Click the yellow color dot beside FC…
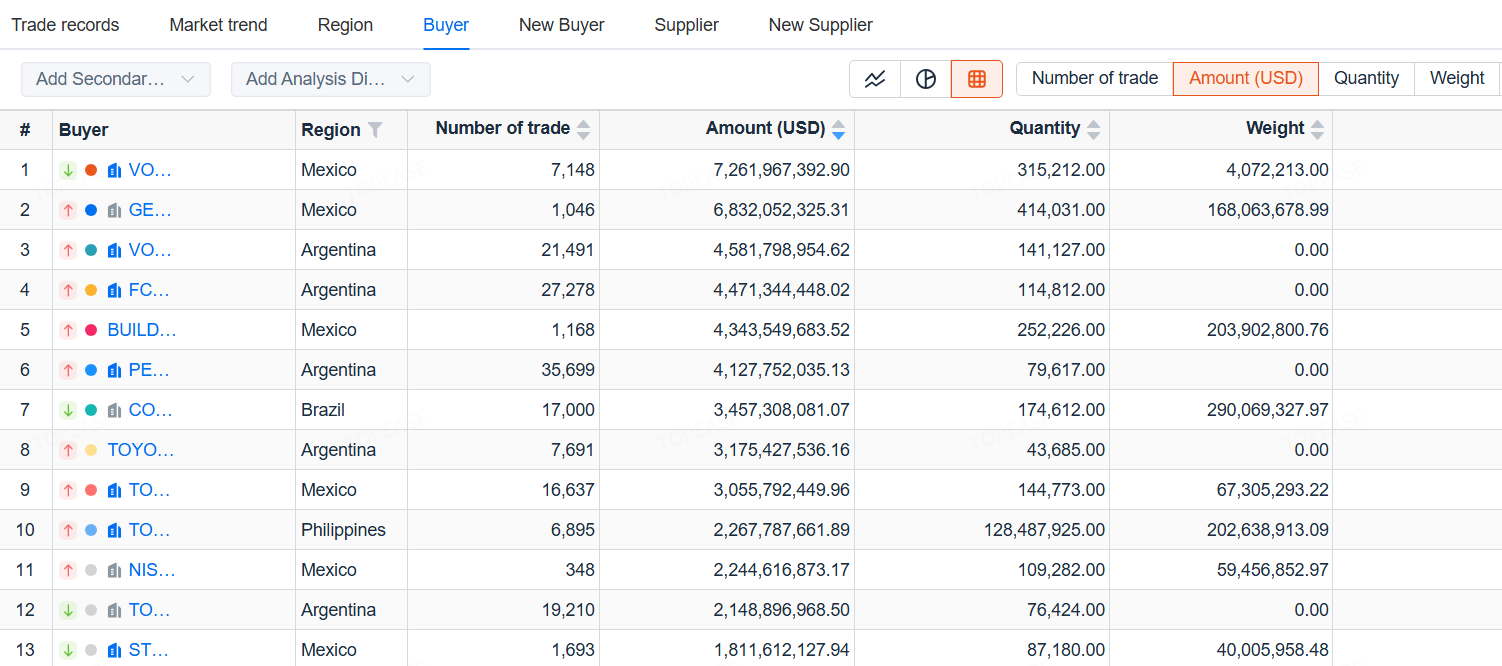Viewport: 1502px width, 666px height. pyautogui.click(x=91, y=290)
